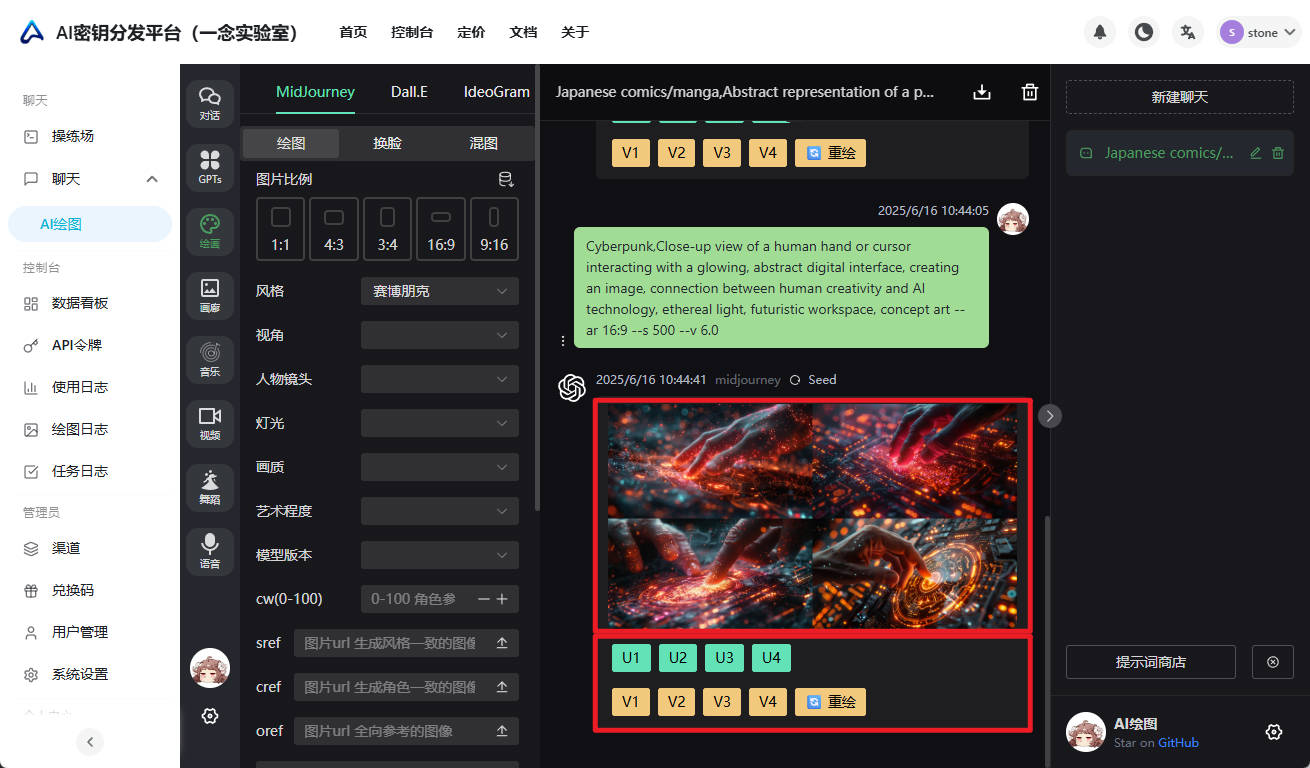Collapse left navigation with chevron button
The image size is (1310, 768).
tap(90, 741)
